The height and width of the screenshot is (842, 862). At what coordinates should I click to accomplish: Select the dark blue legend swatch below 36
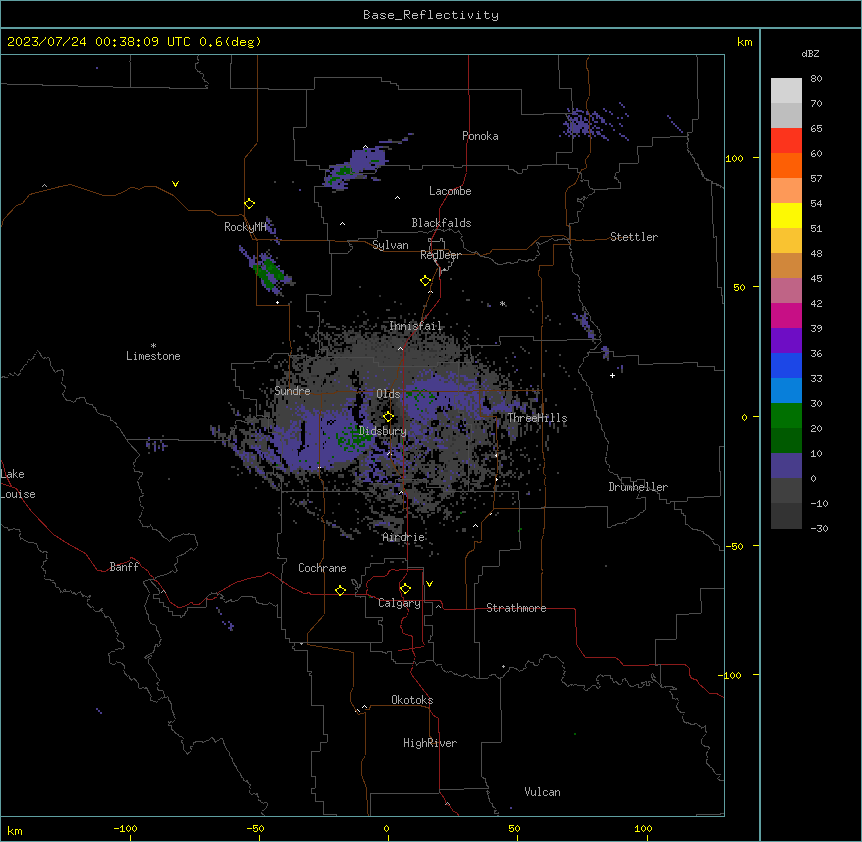[x=786, y=365]
